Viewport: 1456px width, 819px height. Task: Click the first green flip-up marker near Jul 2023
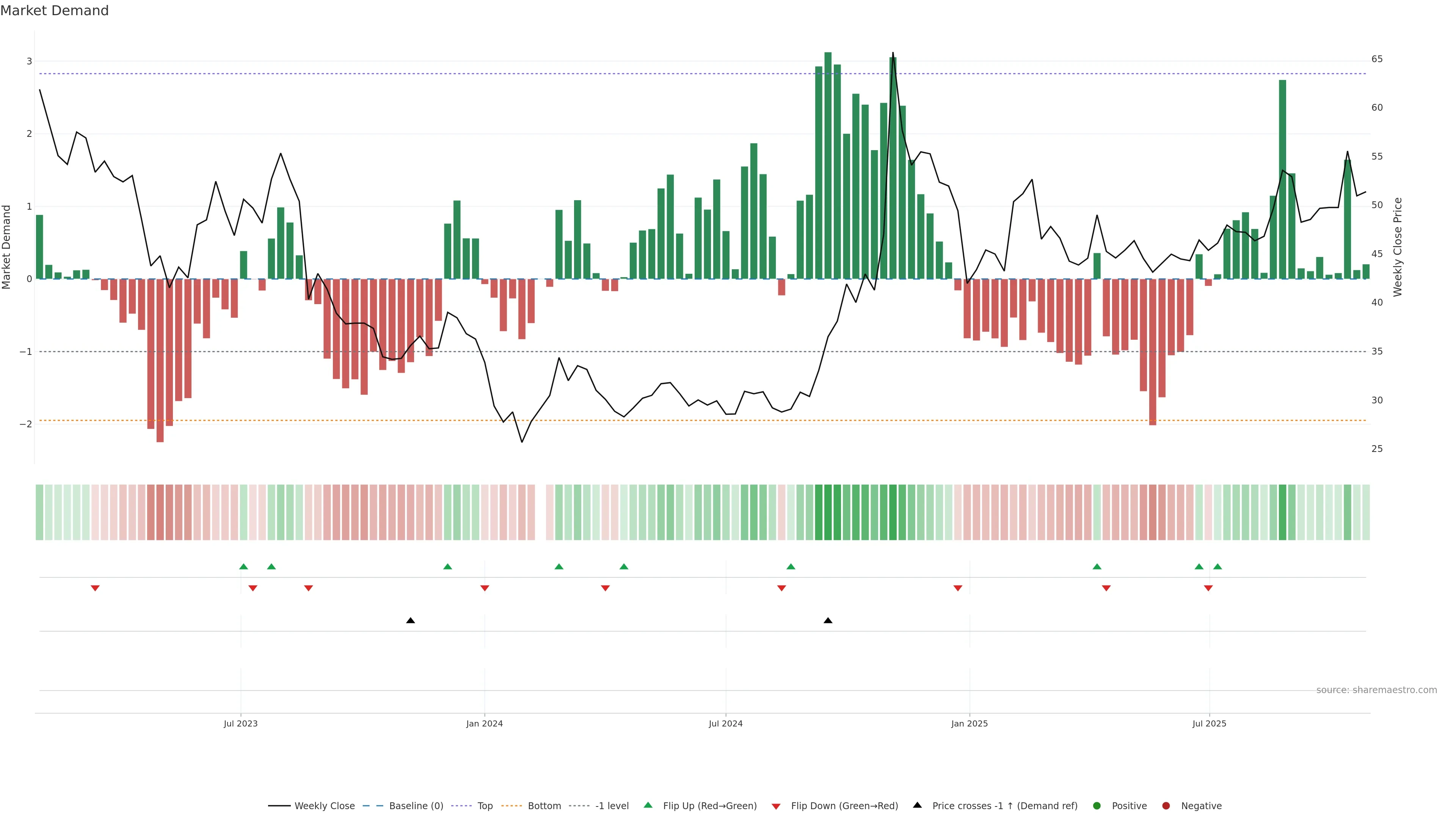tap(243, 566)
